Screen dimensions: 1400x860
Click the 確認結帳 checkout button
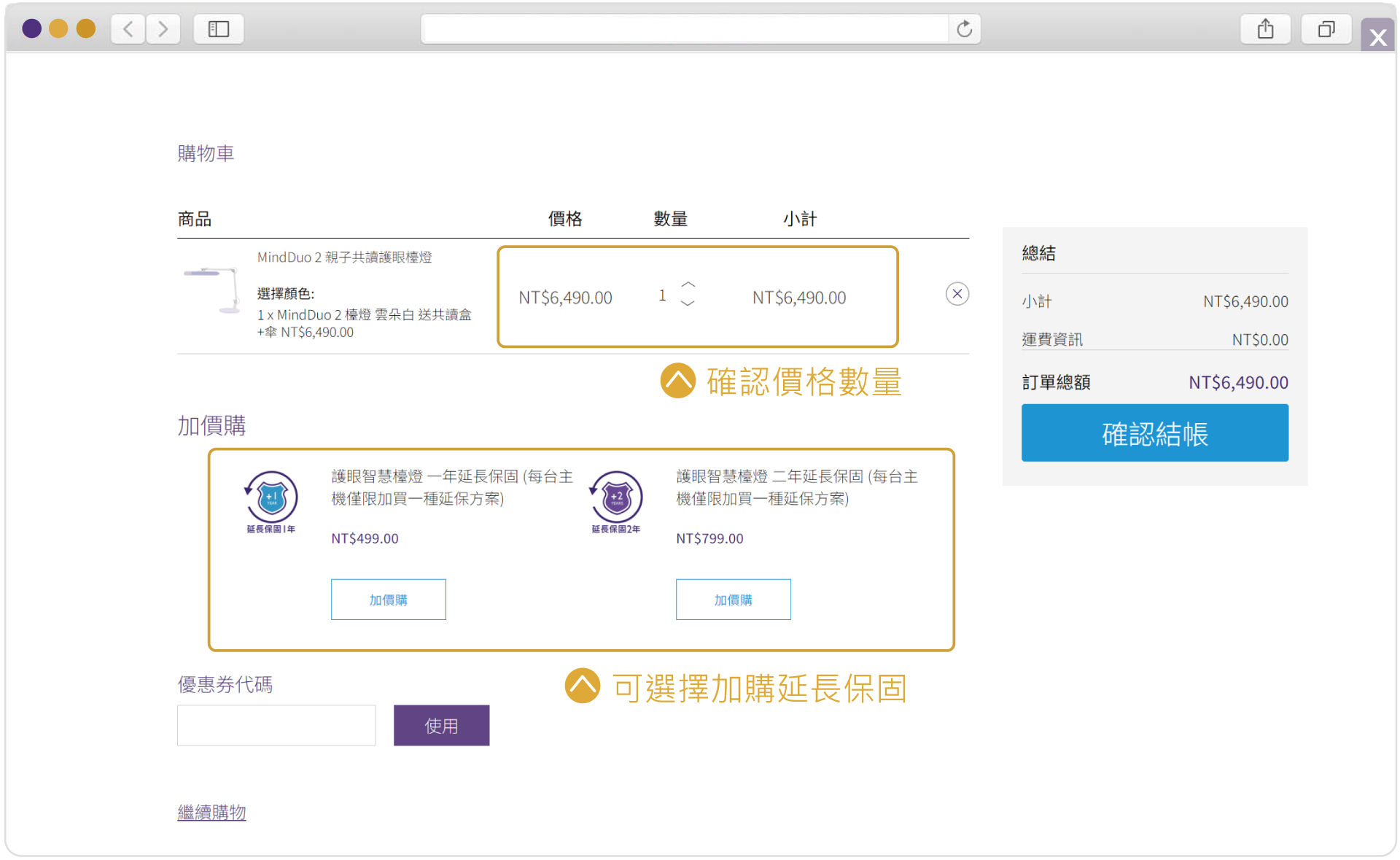coord(1154,433)
